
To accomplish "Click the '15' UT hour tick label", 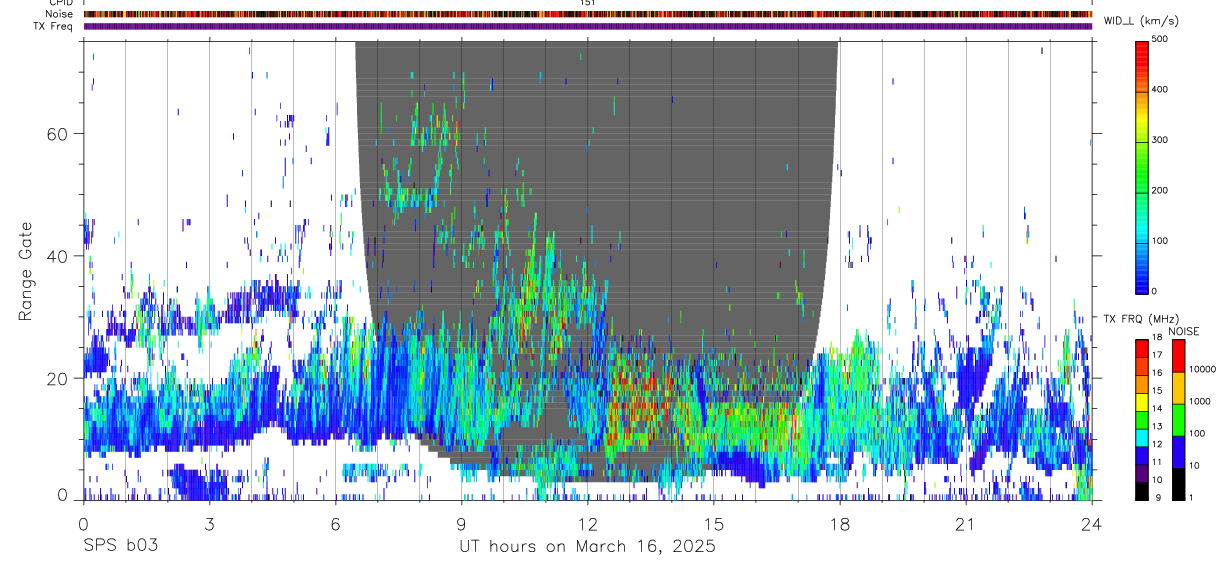I will [x=713, y=523].
